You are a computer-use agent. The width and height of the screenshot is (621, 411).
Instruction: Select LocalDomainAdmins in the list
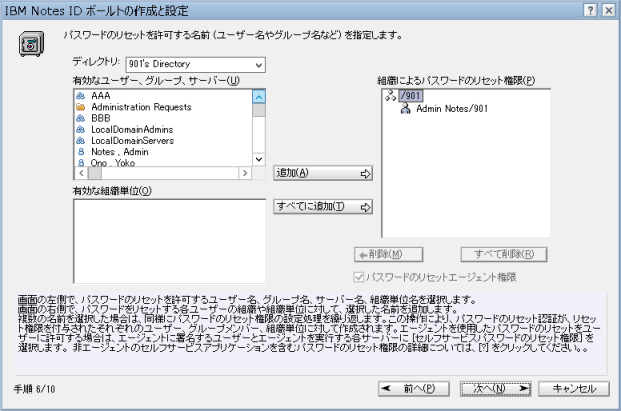point(132,129)
